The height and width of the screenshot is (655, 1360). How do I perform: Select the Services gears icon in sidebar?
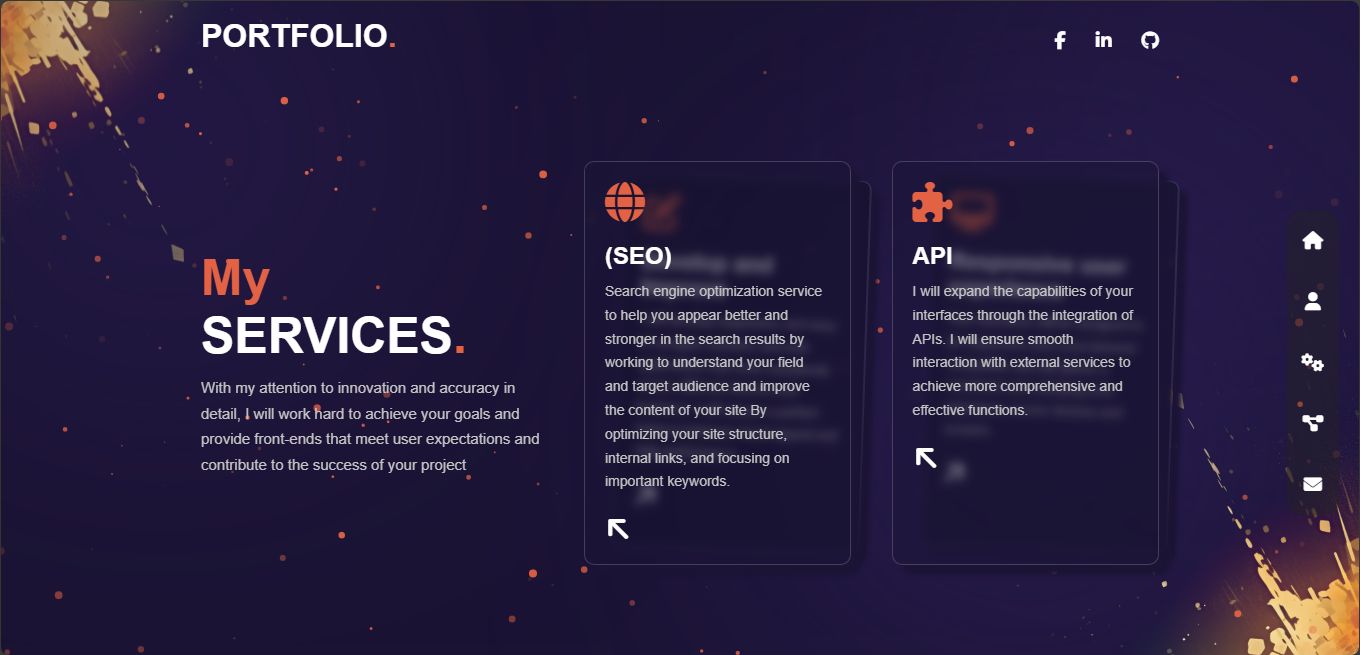[1313, 362]
